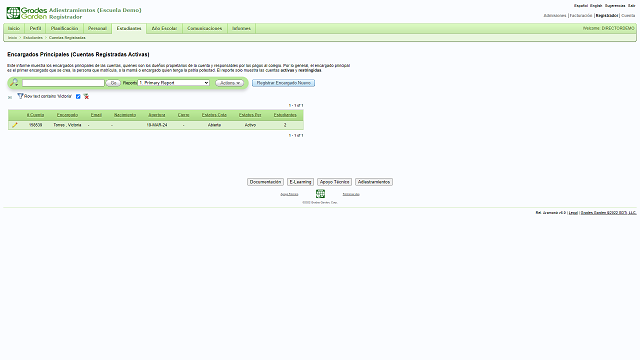Sort by the Nacimiento column header
This screenshot has height=360, width=640.
pos(125,115)
